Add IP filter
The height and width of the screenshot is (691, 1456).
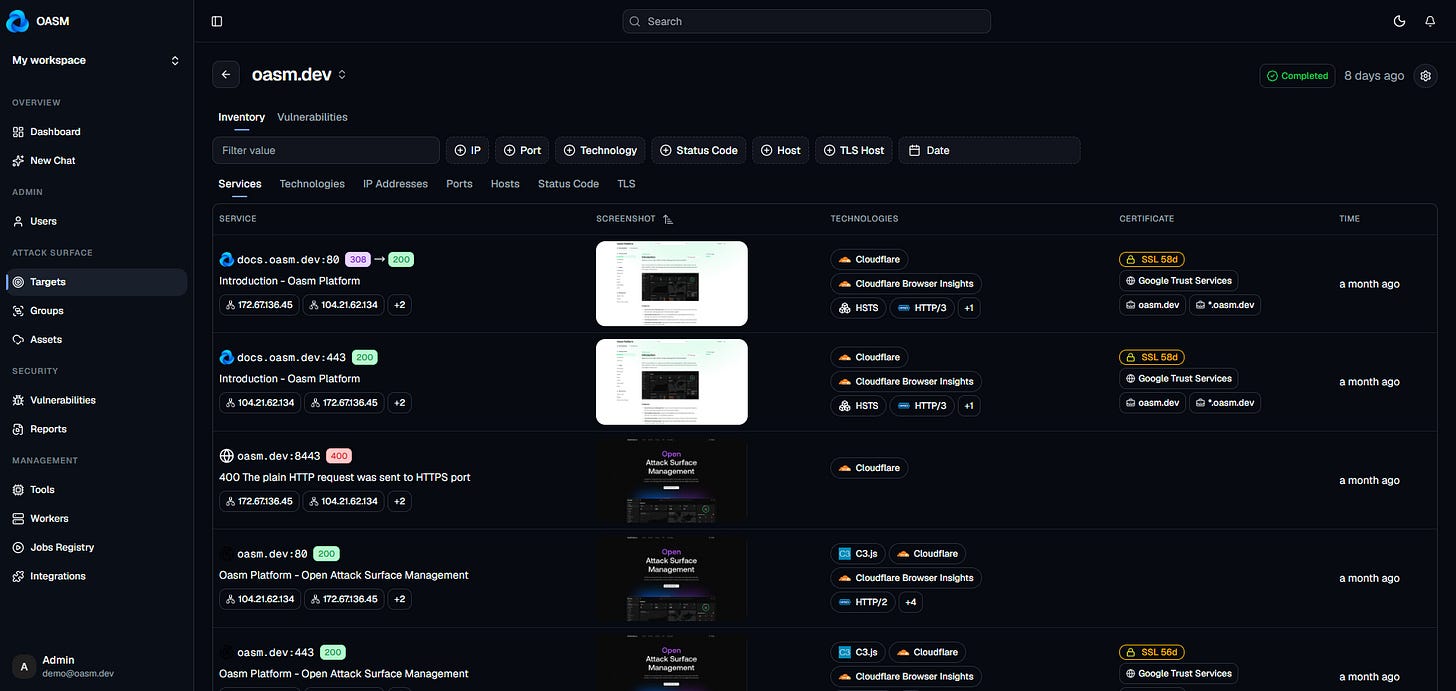pyautogui.click(x=467, y=150)
